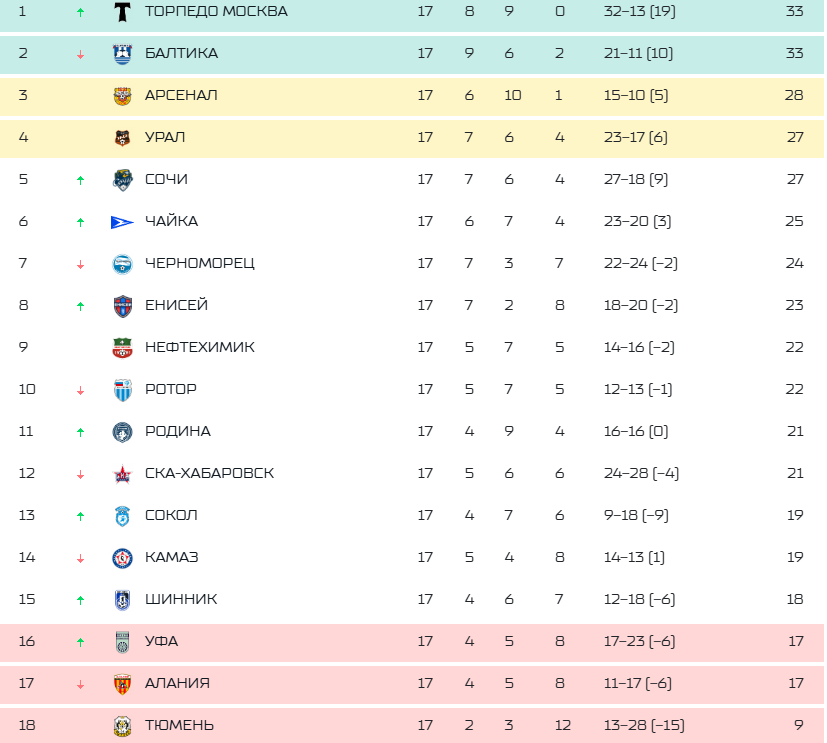827x743 pixels.
Task: Open the ШИННИК team link
Action: click(180, 599)
